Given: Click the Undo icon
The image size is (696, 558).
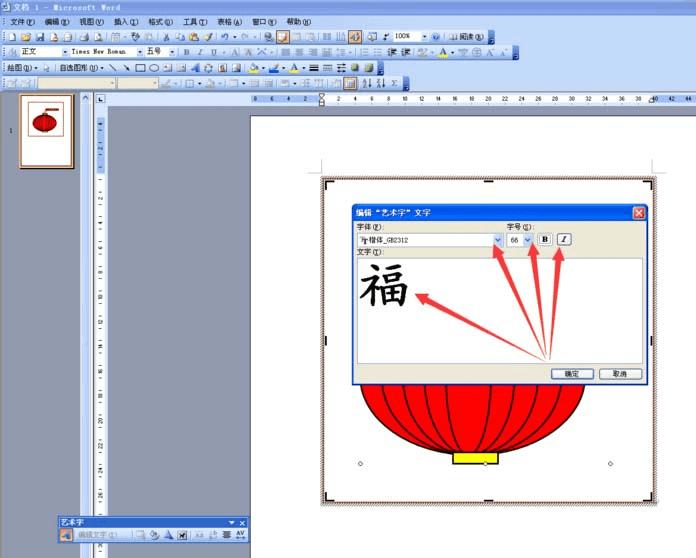Looking at the screenshot, I should pyautogui.click(x=225, y=37).
